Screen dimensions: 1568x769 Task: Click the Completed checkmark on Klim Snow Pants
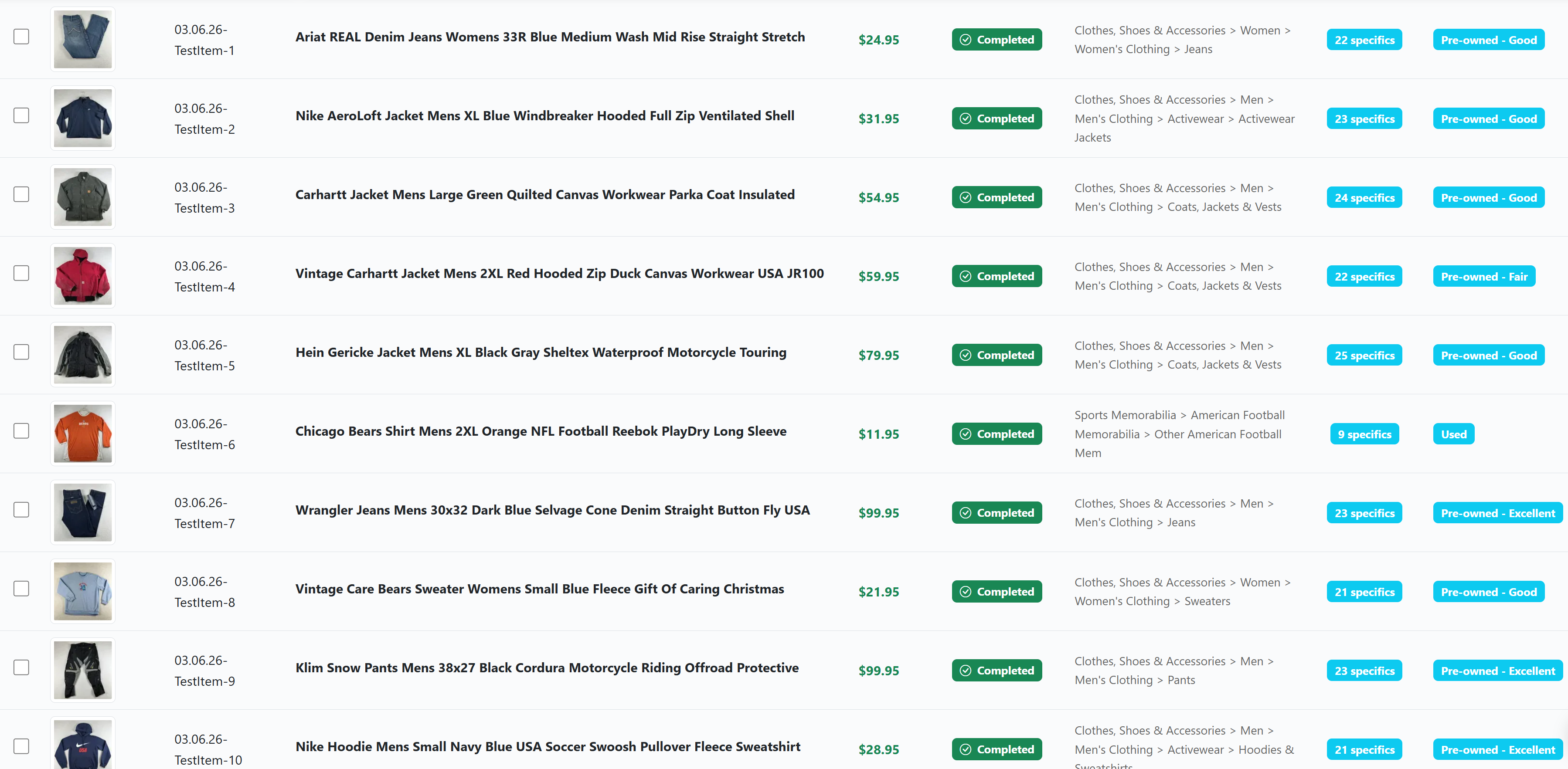point(966,670)
